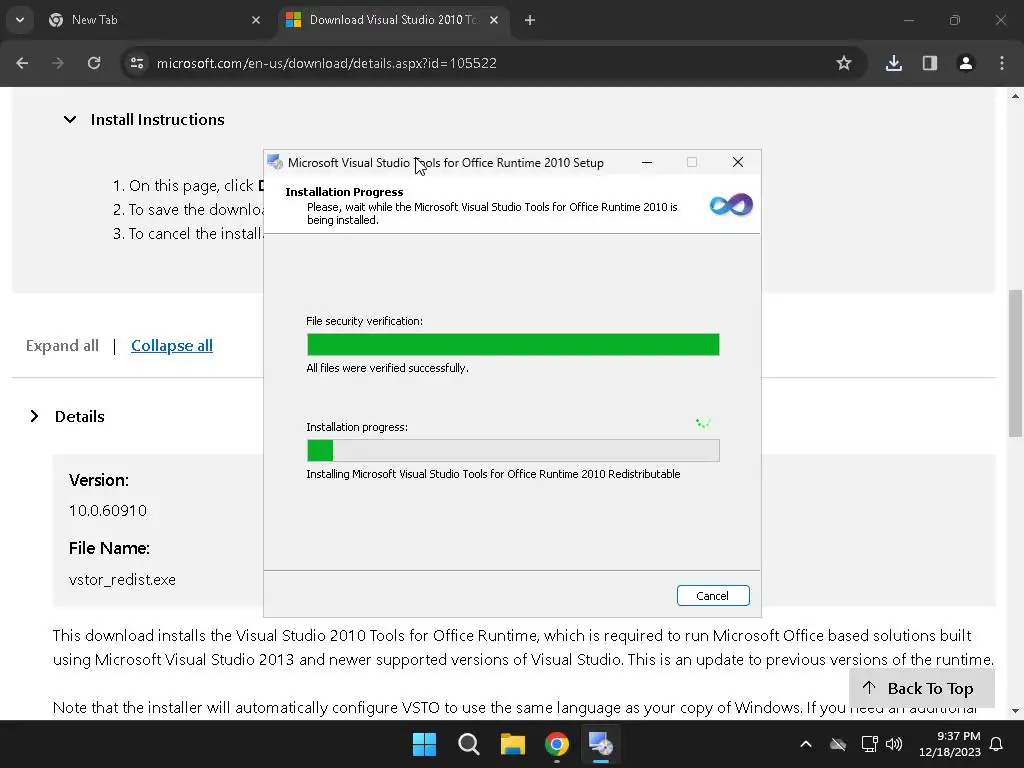Open Windows Search from taskbar
Image resolution: width=1024 pixels, height=768 pixels.
[x=469, y=744]
